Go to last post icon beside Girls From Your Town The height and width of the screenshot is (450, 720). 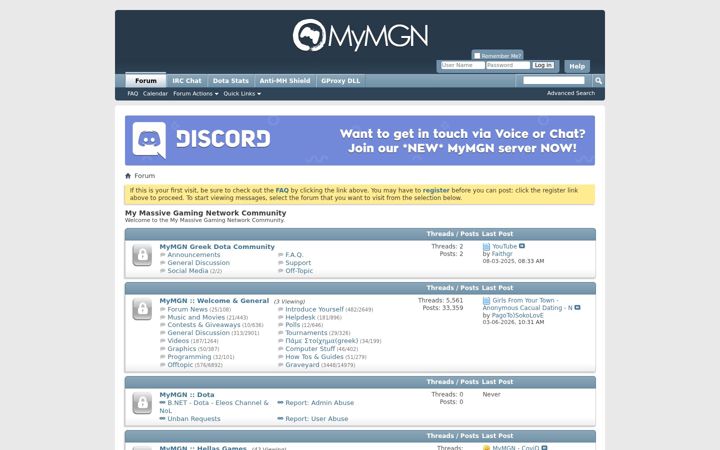click(578, 308)
